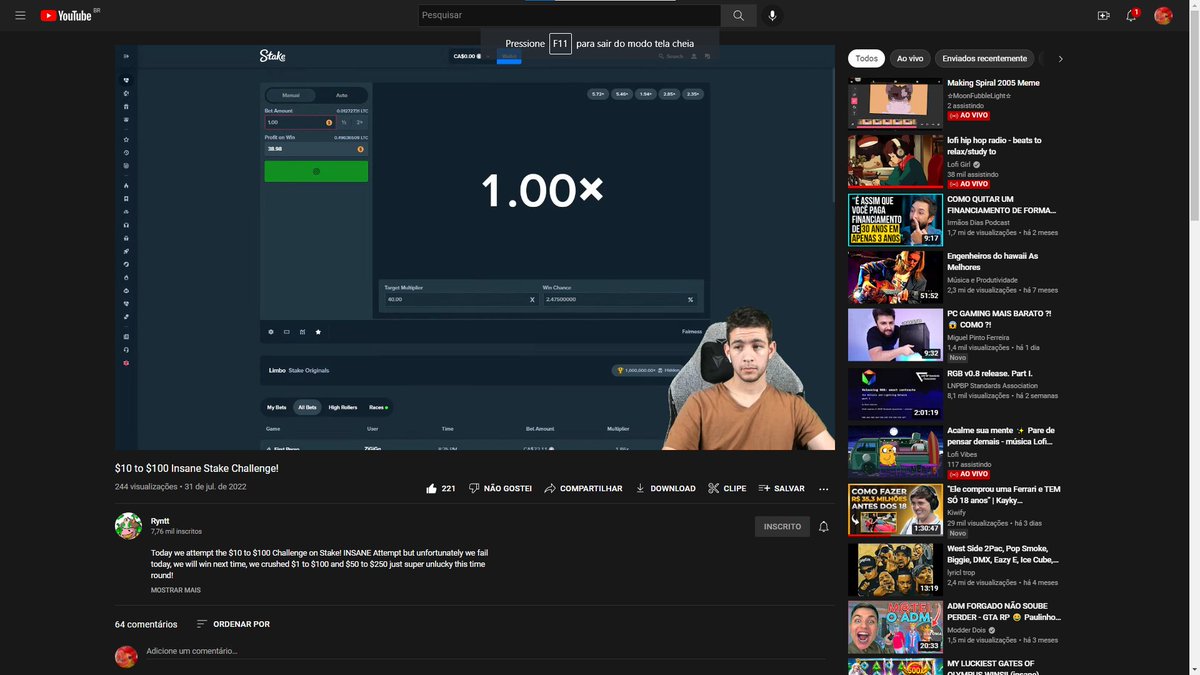Select the Ao vivo filter chip
Screen dimensions: 1200x675
pos(910,59)
